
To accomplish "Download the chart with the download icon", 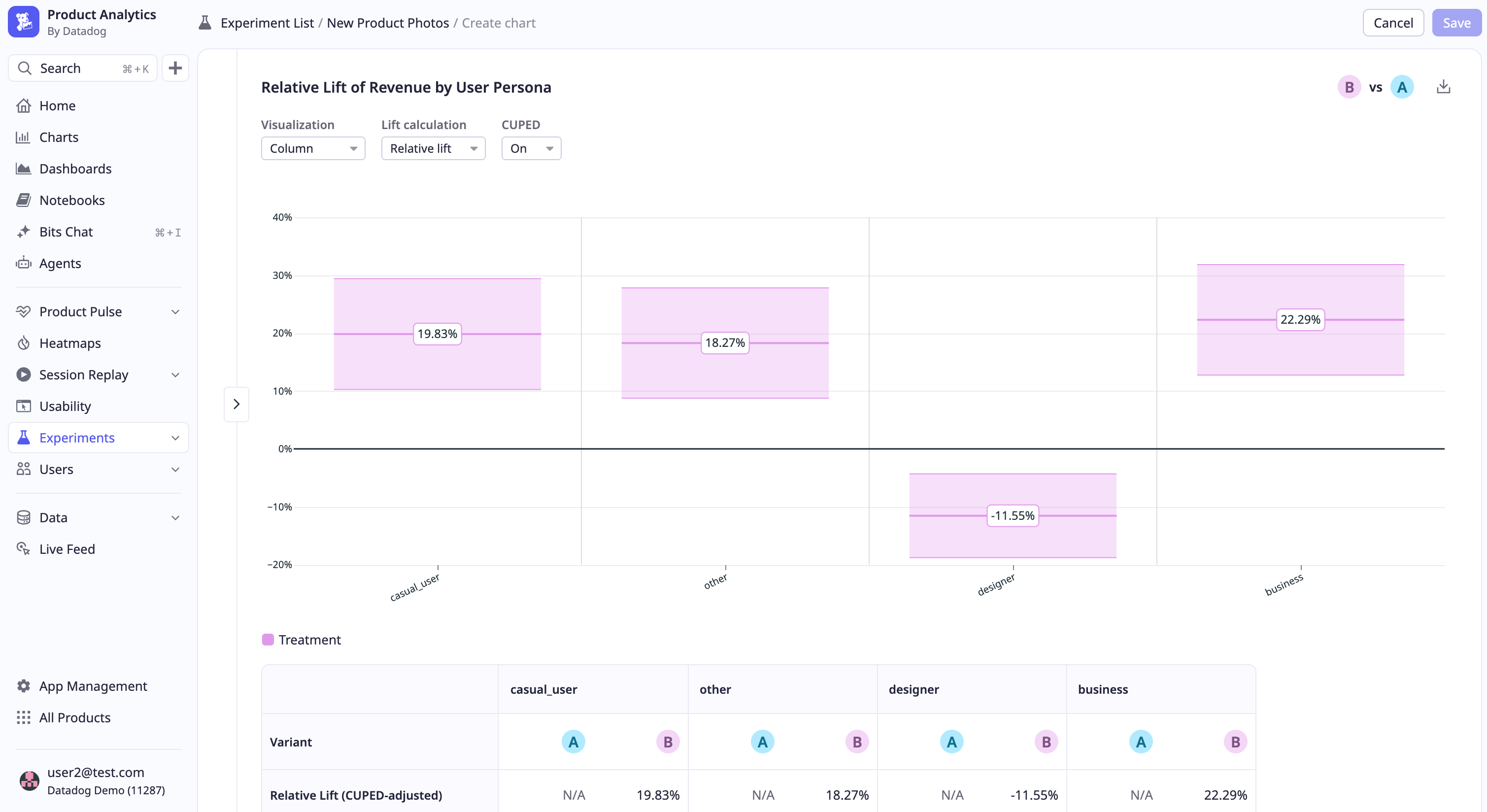I will click(x=1443, y=87).
